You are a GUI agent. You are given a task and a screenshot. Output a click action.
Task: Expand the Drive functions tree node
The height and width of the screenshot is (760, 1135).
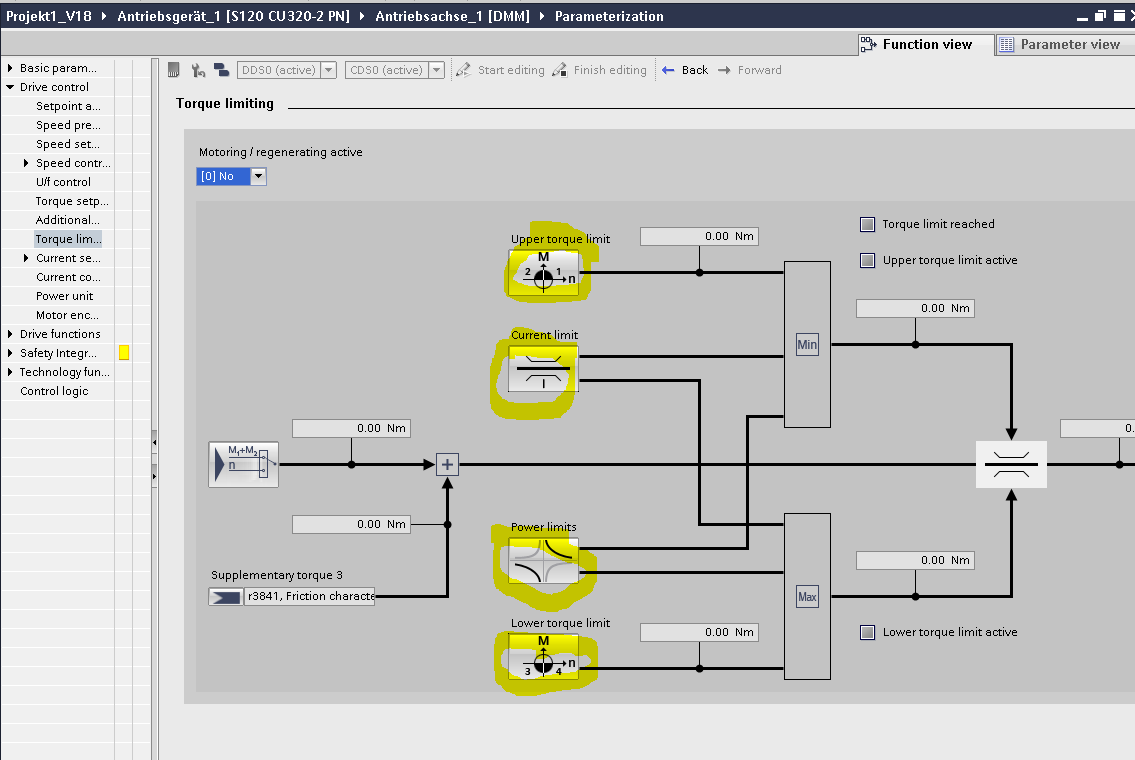(x=10, y=334)
